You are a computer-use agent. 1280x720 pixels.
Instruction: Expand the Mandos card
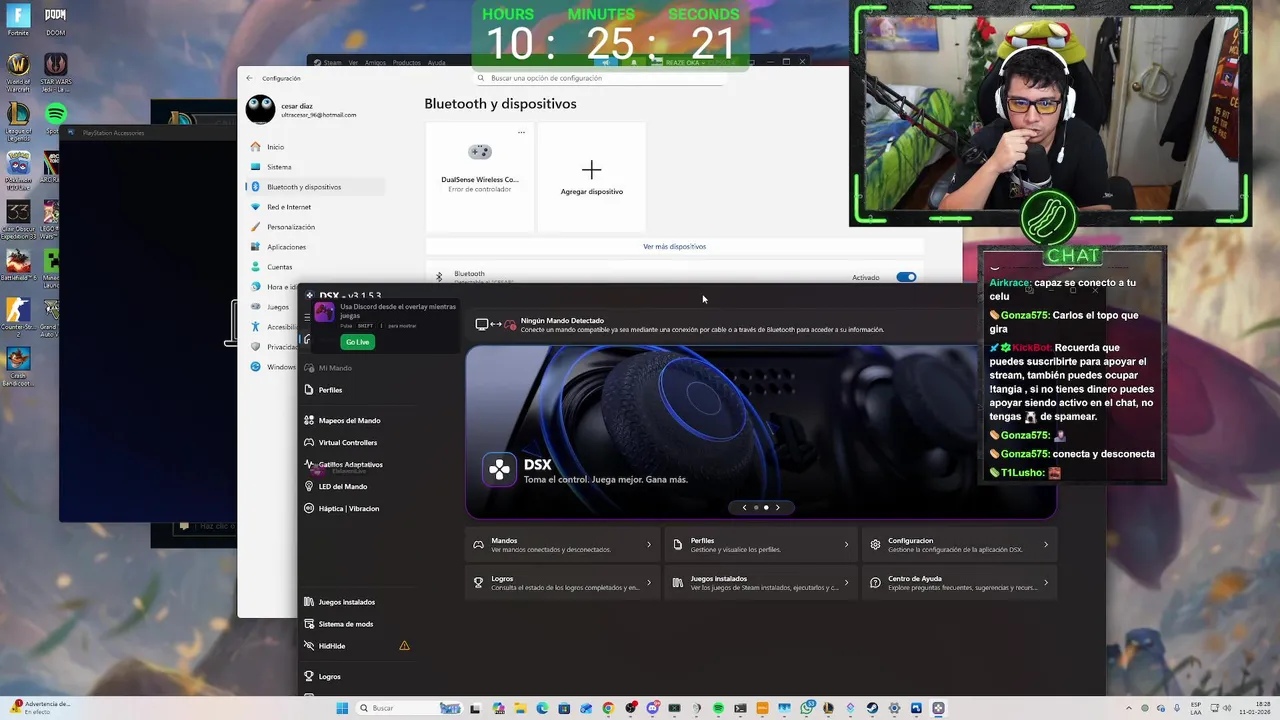pos(563,545)
